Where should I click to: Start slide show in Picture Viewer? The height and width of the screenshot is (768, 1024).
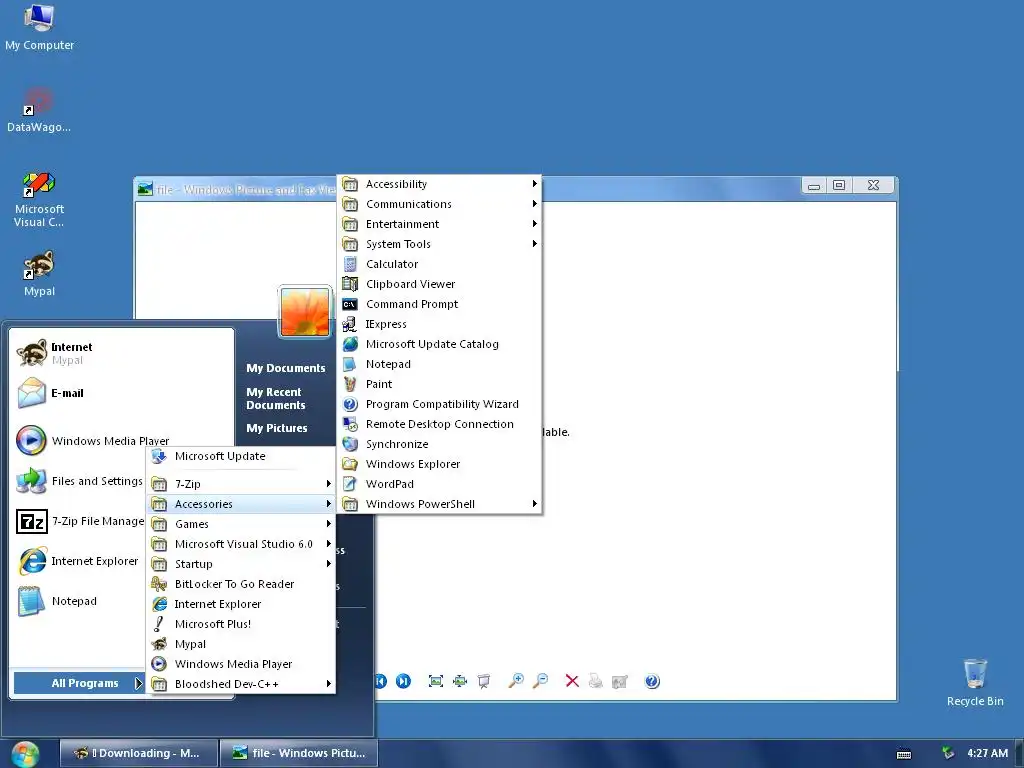coord(484,681)
